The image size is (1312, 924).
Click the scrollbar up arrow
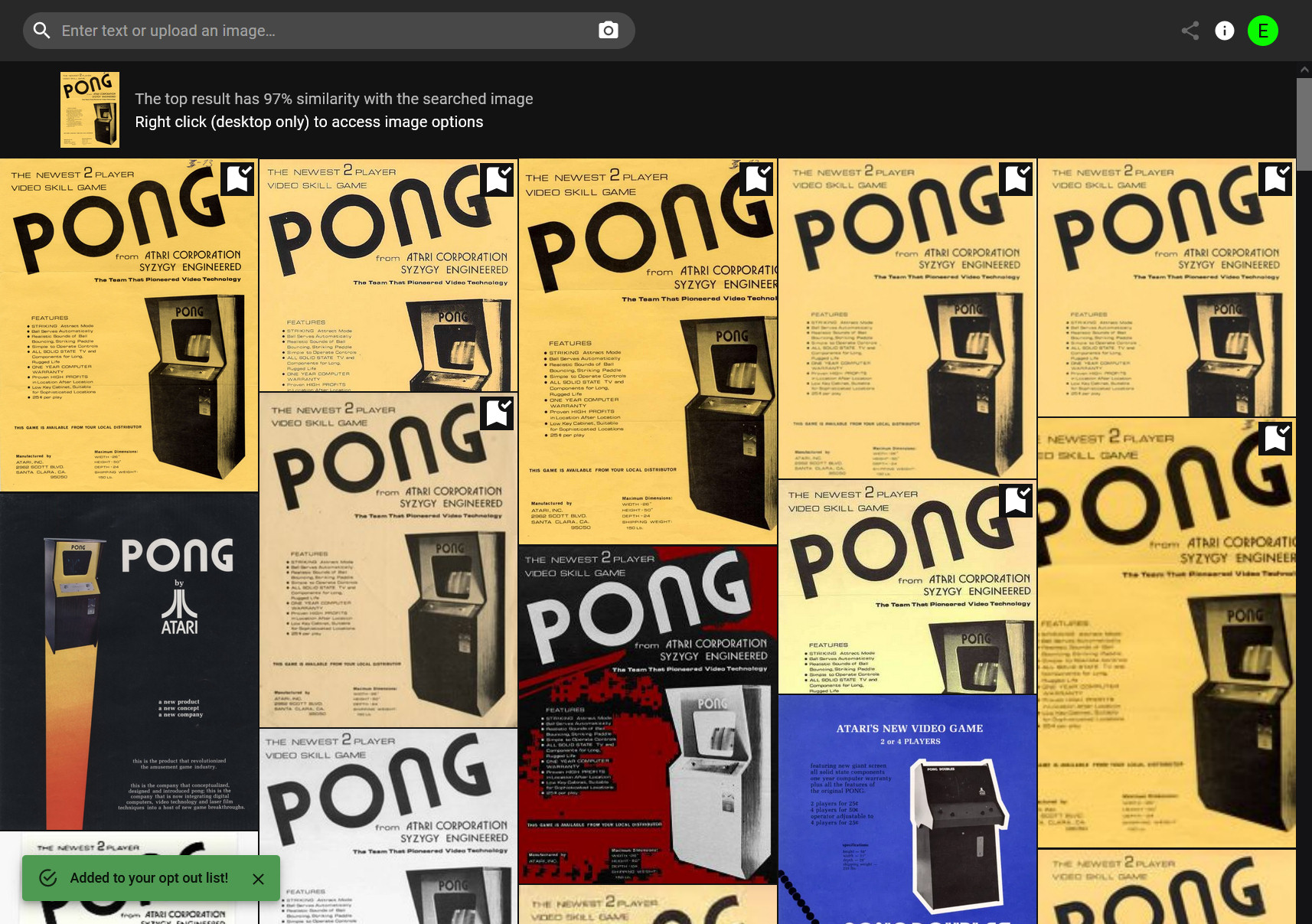pos(1304,70)
